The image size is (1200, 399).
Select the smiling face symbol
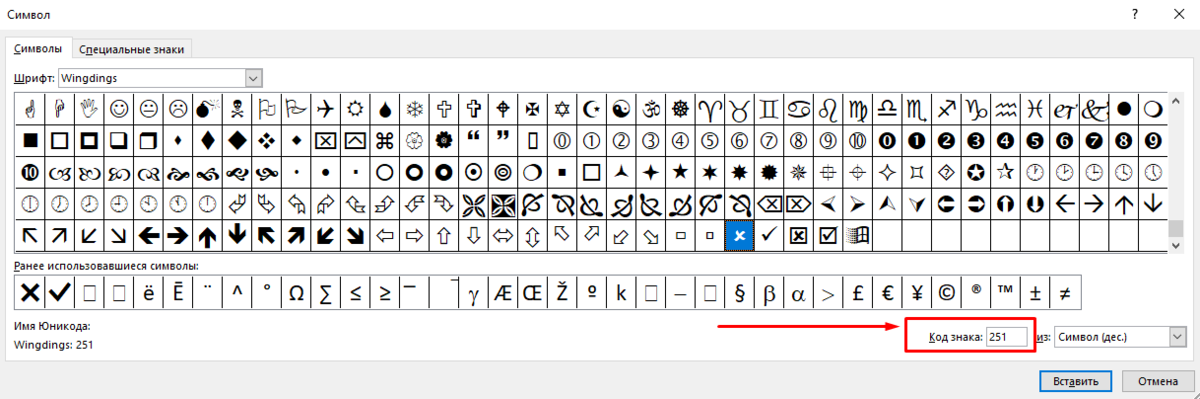pyautogui.click(x=119, y=107)
